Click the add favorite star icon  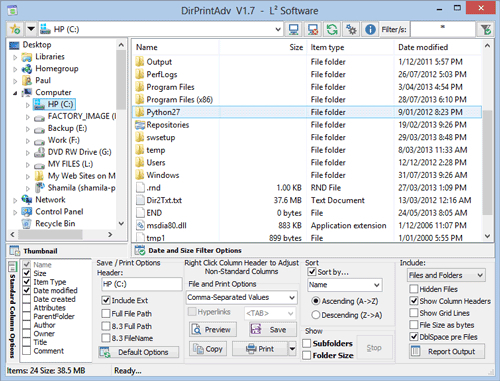pyautogui.click(x=15, y=29)
